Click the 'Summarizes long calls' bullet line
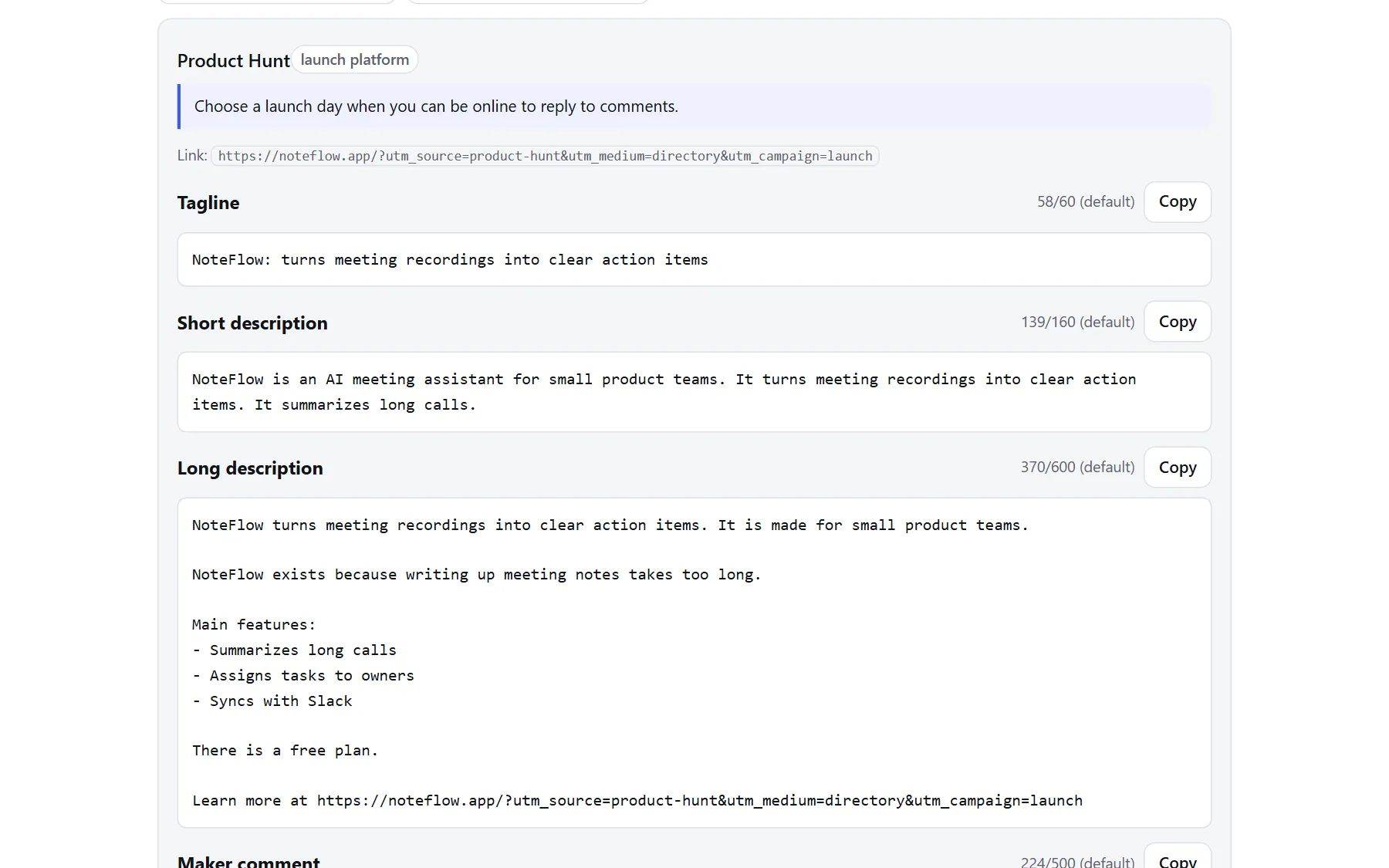The width and height of the screenshot is (1389, 868). (294, 650)
